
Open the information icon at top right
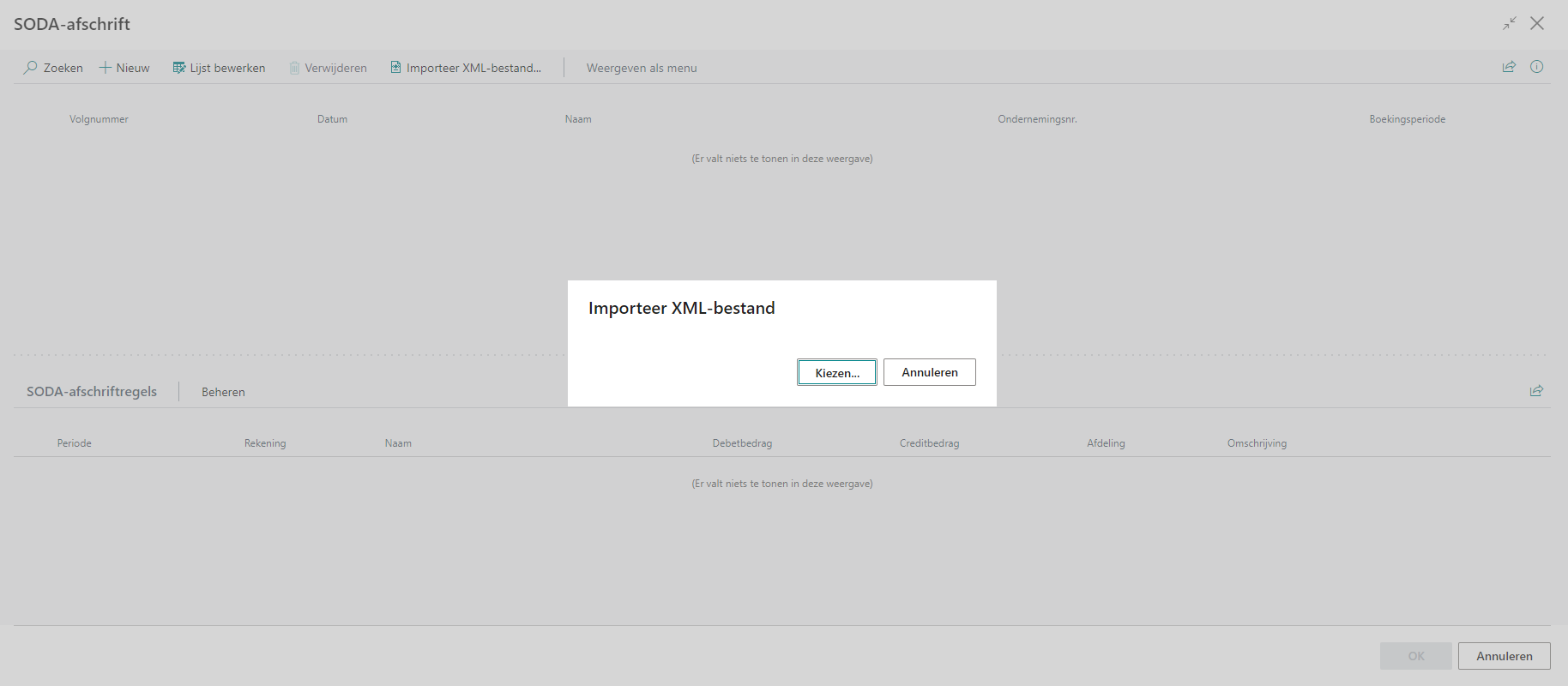click(1536, 67)
